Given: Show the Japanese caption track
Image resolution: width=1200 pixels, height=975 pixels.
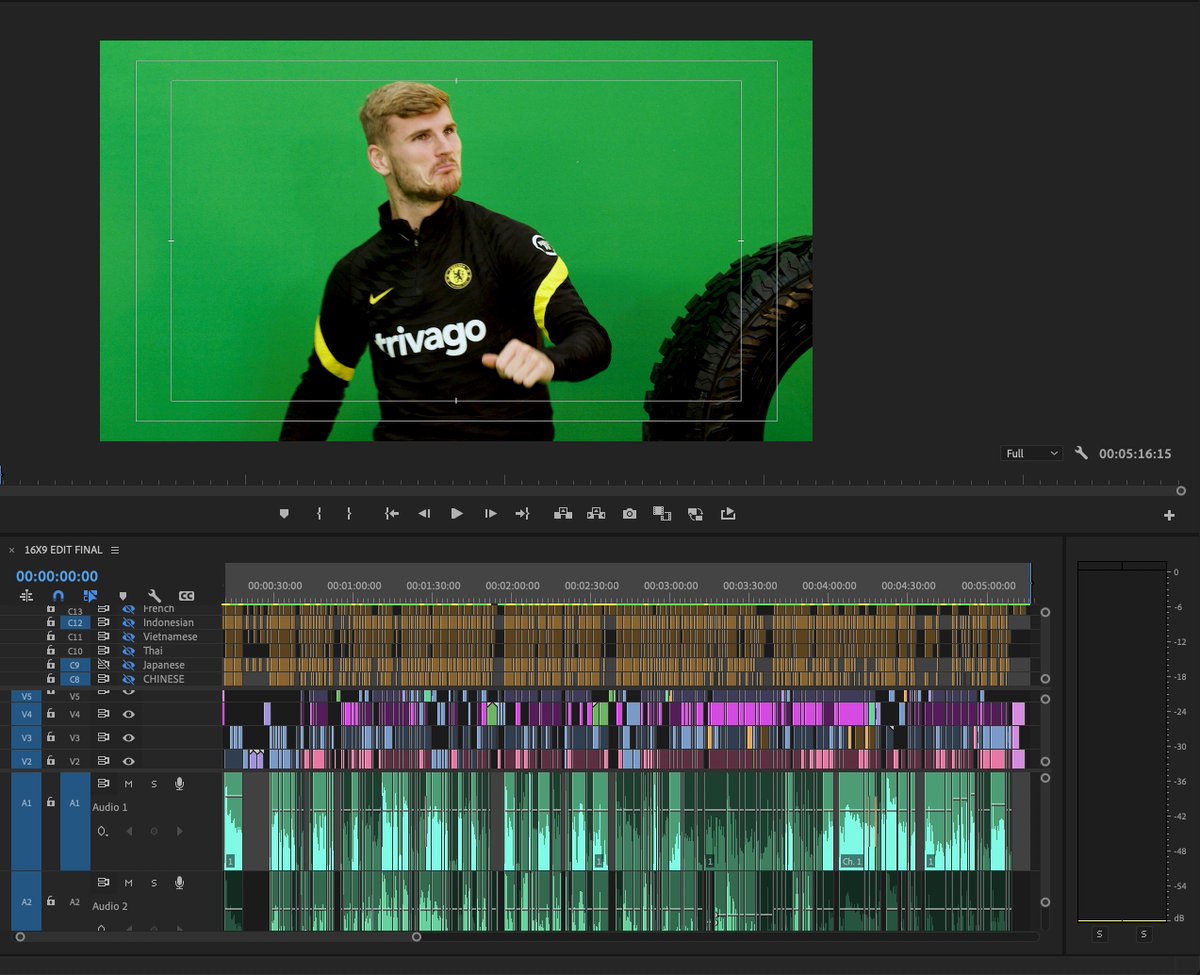Looking at the screenshot, I should tap(128, 664).
